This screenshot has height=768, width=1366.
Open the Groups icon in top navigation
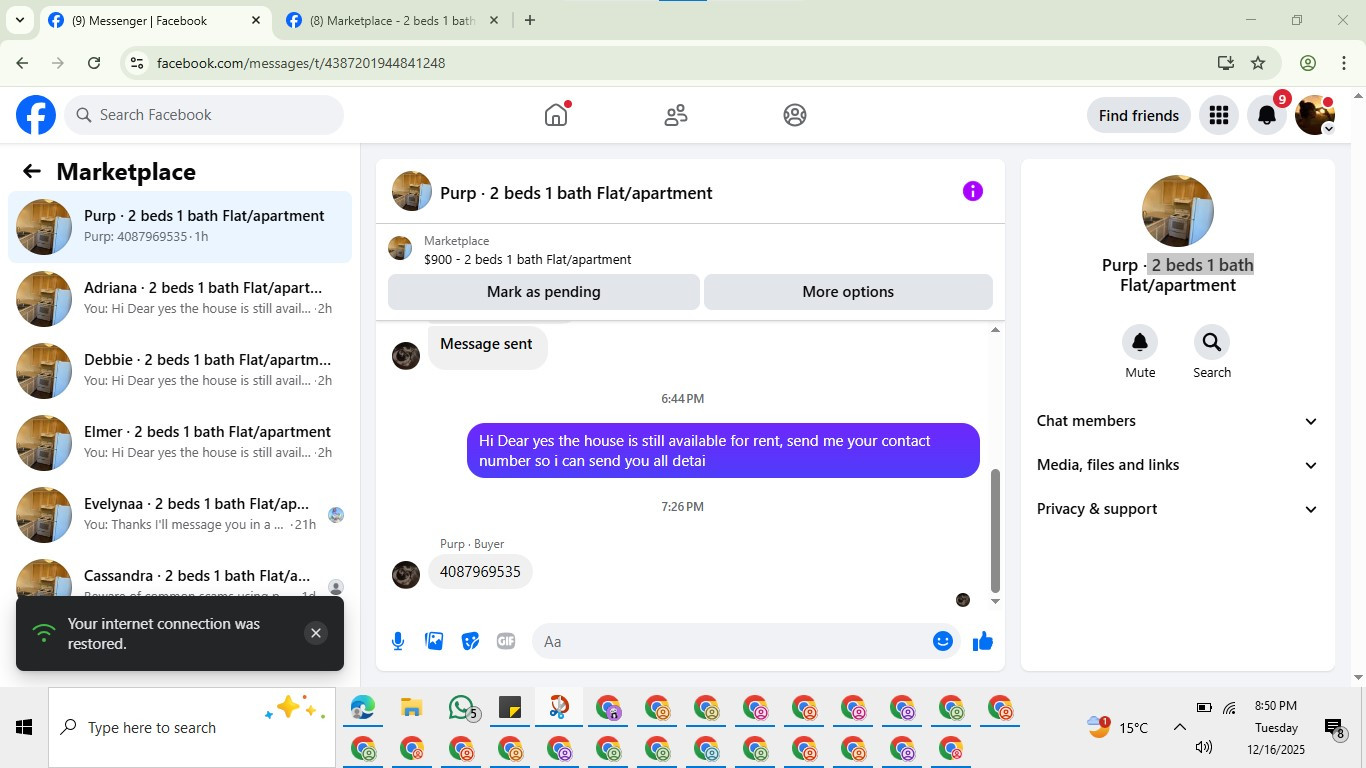[x=795, y=115]
